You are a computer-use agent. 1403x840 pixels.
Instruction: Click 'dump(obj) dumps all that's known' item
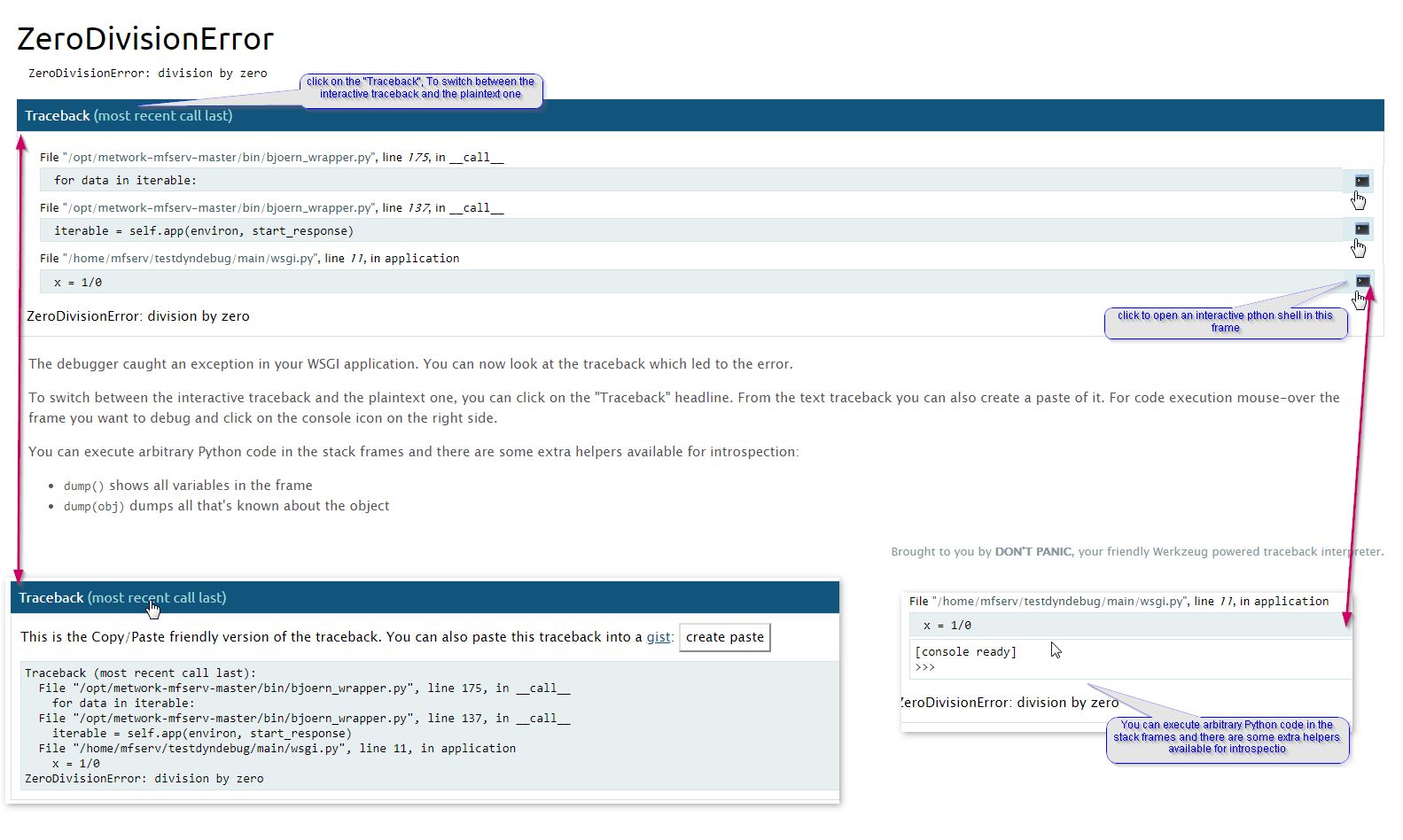click(x=226, y=506)
